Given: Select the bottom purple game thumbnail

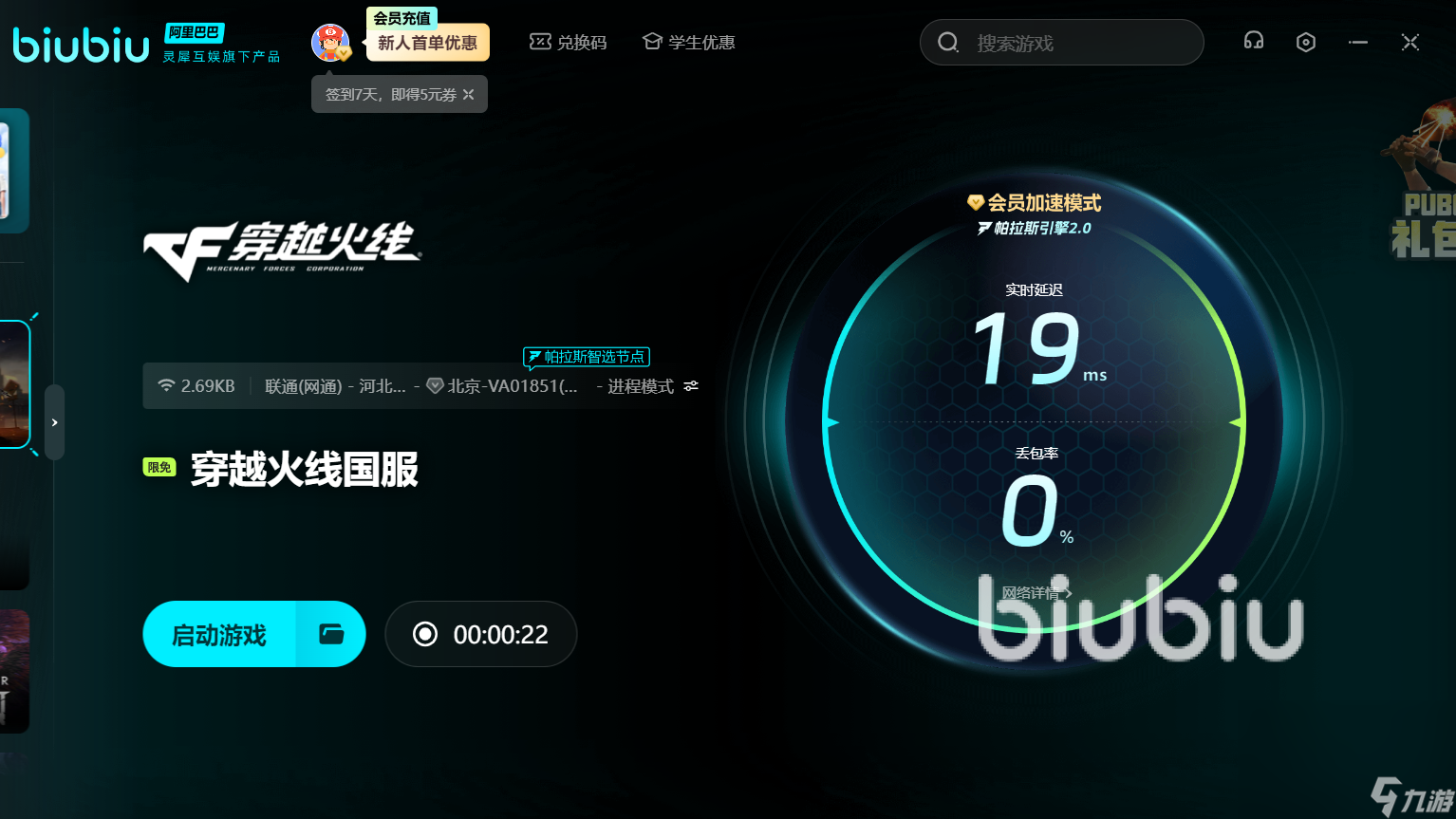Looking at the screenshot, I should (x=14, y=671).
